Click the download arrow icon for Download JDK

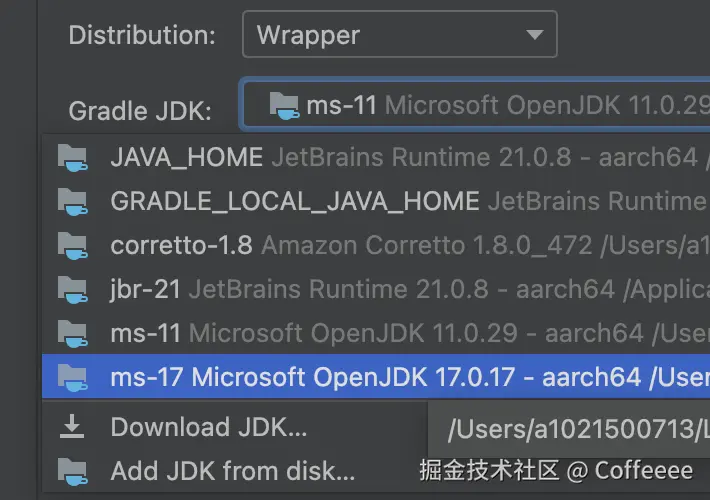pos(72,427)
